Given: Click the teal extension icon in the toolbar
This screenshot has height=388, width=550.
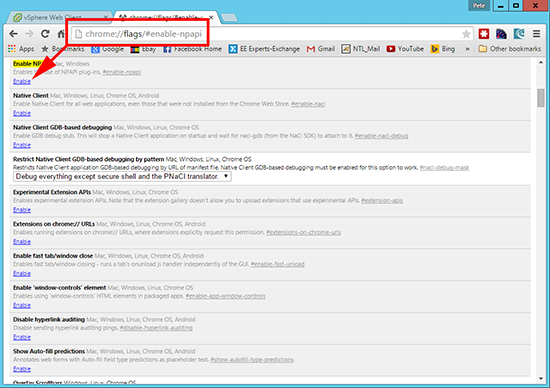Looking at the screenshot, I should [x=519, y=34].
